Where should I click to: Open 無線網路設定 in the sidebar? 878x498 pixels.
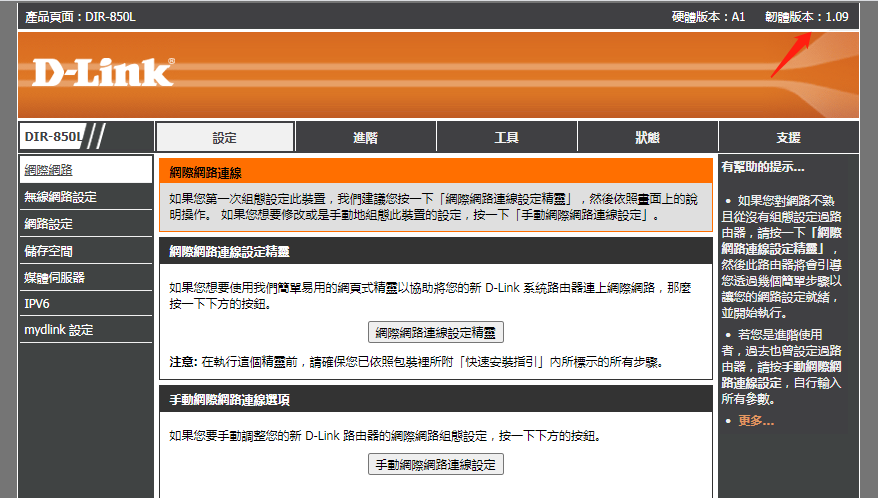point(86,197)
